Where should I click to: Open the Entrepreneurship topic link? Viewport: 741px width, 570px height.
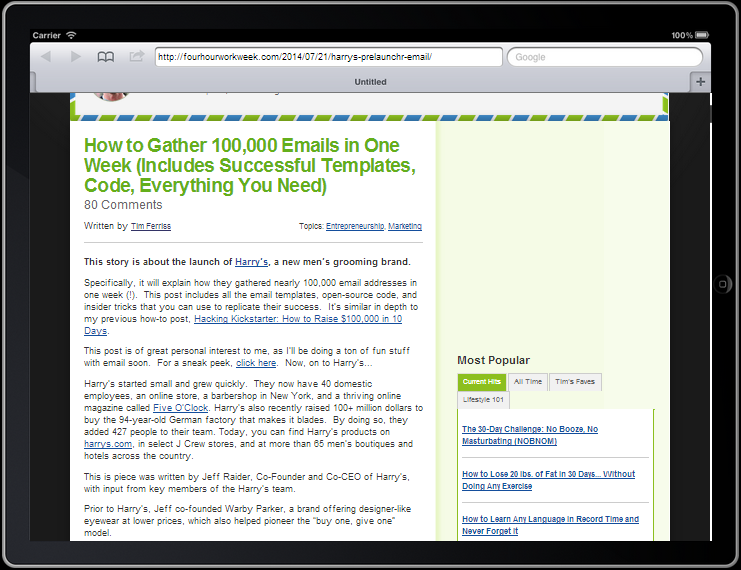pos(355,226)
